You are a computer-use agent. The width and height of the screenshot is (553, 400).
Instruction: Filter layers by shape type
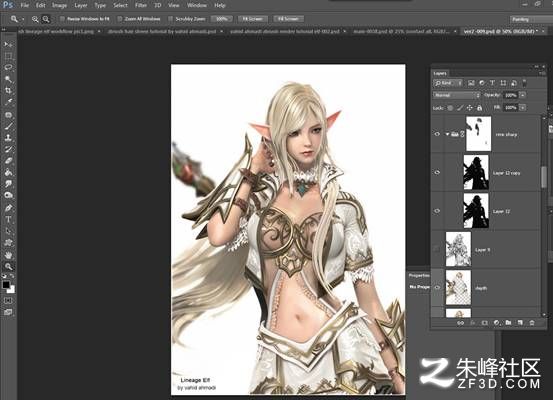503,83
